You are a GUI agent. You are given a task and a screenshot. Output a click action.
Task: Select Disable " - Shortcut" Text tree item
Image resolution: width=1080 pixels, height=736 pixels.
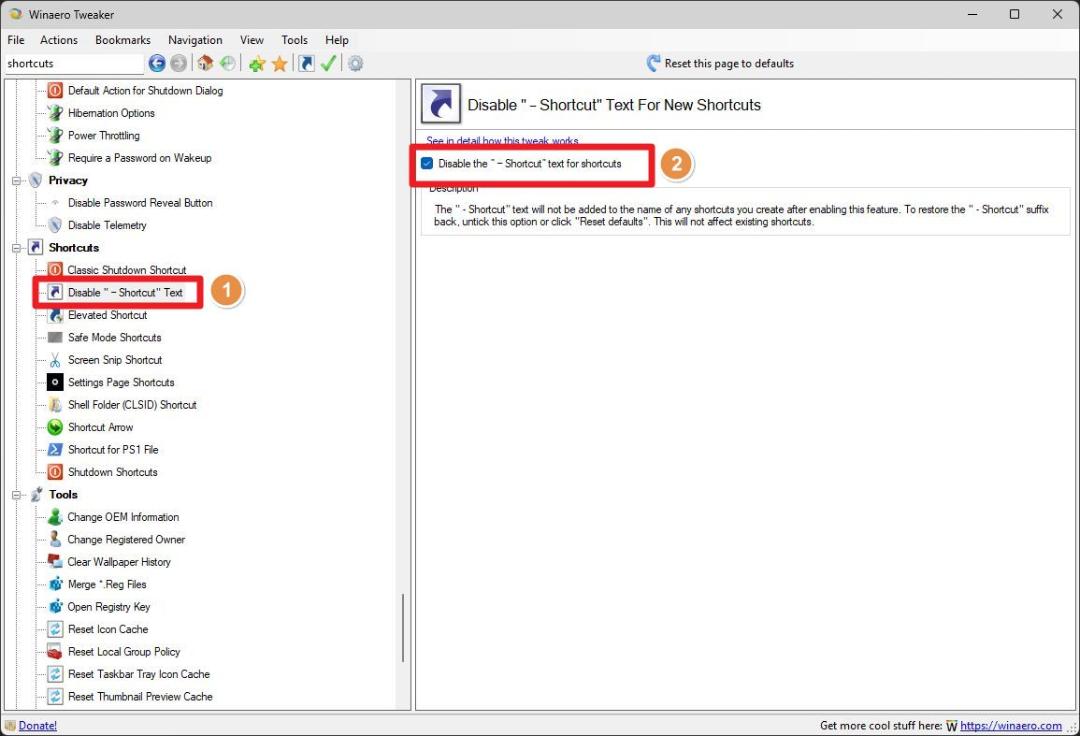[125, 293]
